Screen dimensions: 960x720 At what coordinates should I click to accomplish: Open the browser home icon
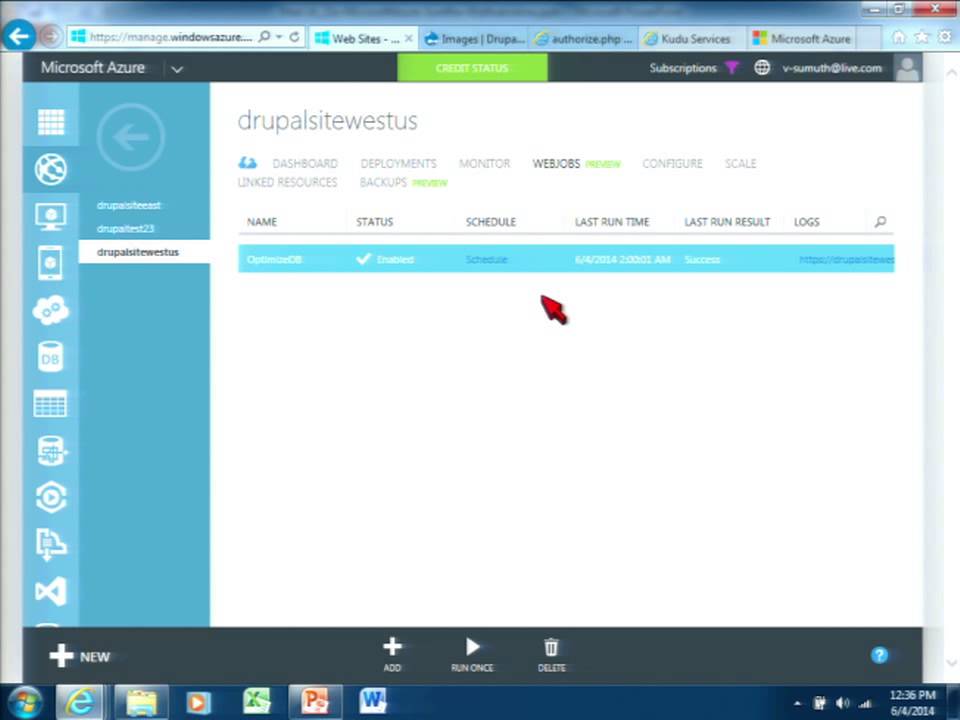point(899,37)
